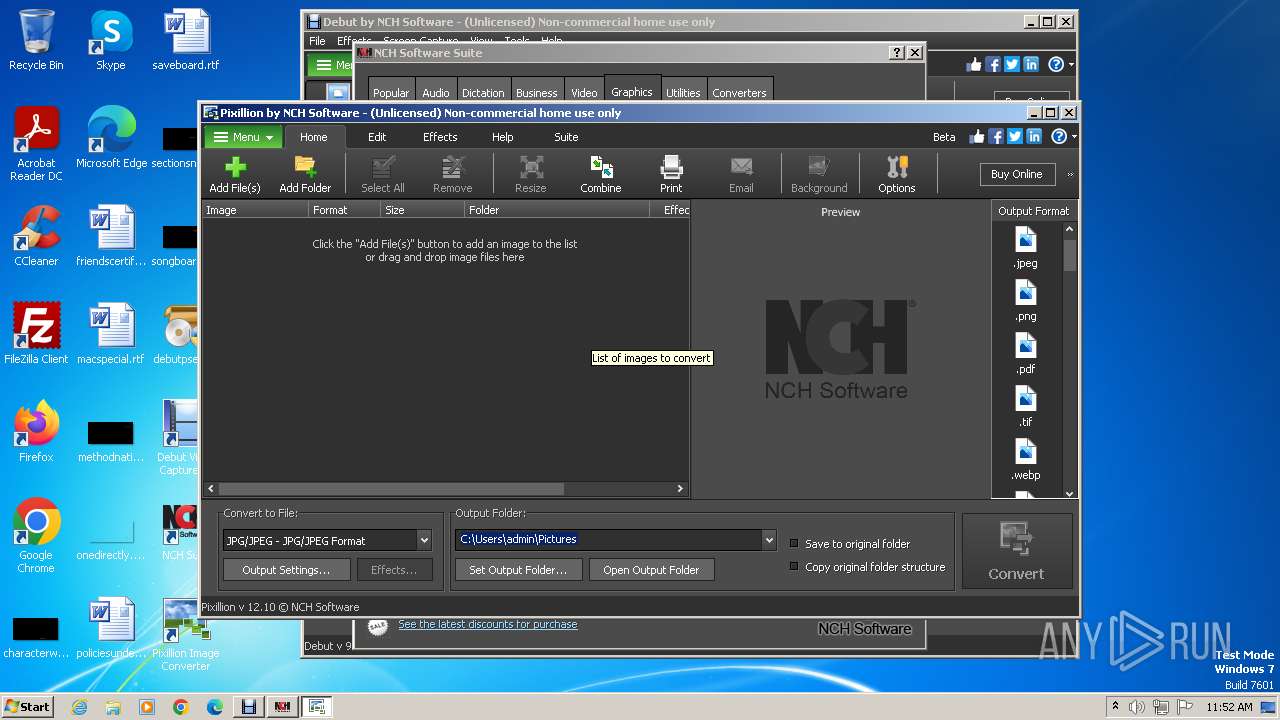Open Chrome from the taskbar
Image resolution: width=1280 pixels, height=720 pixels.
coord(180,707)
